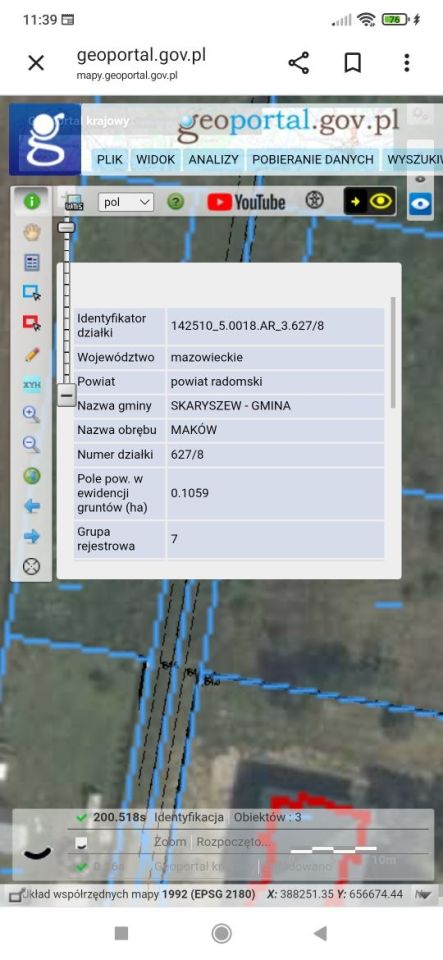
Task: Toggle high contrast yellow eye mode
Action: (370, 201)
